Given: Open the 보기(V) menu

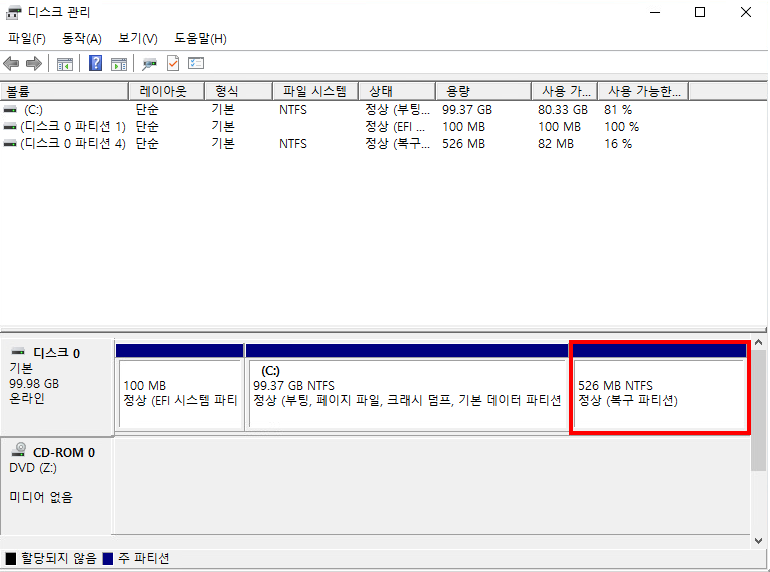Looking at the screenshot, I should [138, 38].
